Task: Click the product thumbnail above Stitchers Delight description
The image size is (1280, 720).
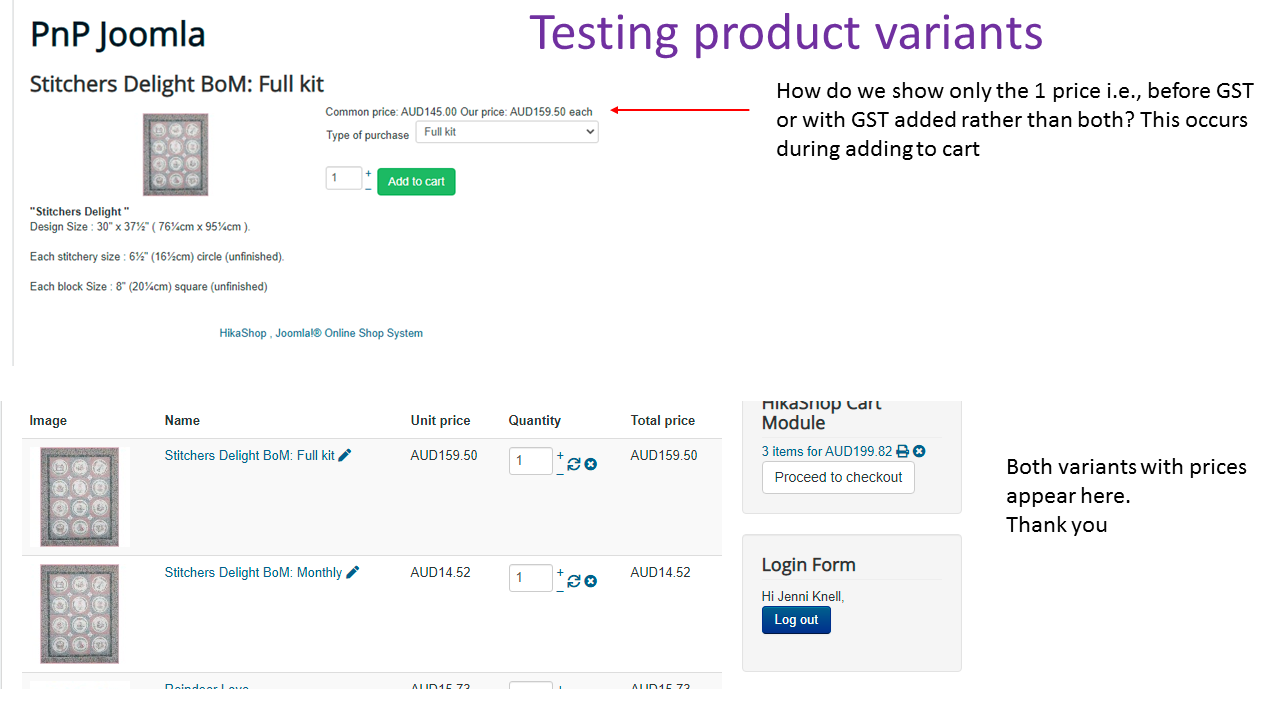Action: [175, 154]
